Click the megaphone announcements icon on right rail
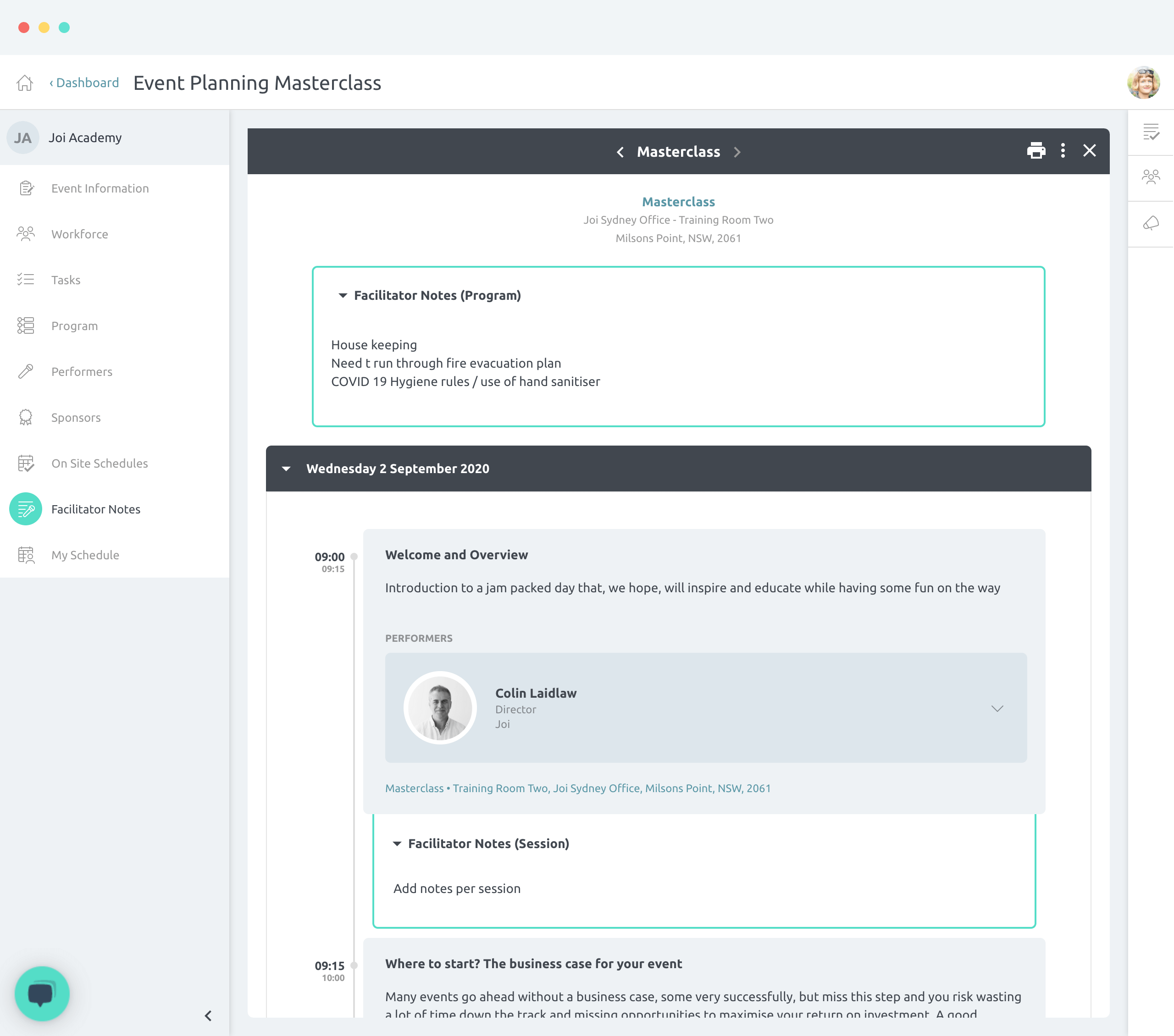This screenshot has height=1036, width=1174. click(1151, 223)
